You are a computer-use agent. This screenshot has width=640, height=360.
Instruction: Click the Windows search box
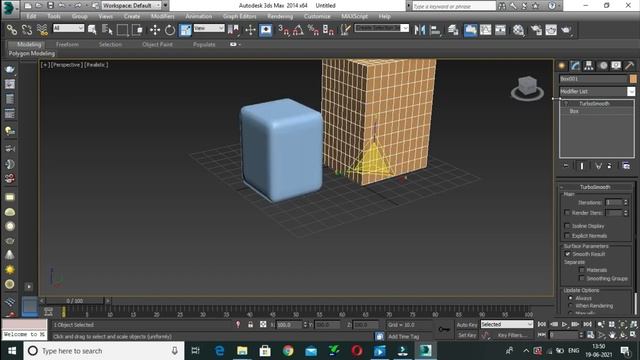pyautogui.click(x=104, y=351)
